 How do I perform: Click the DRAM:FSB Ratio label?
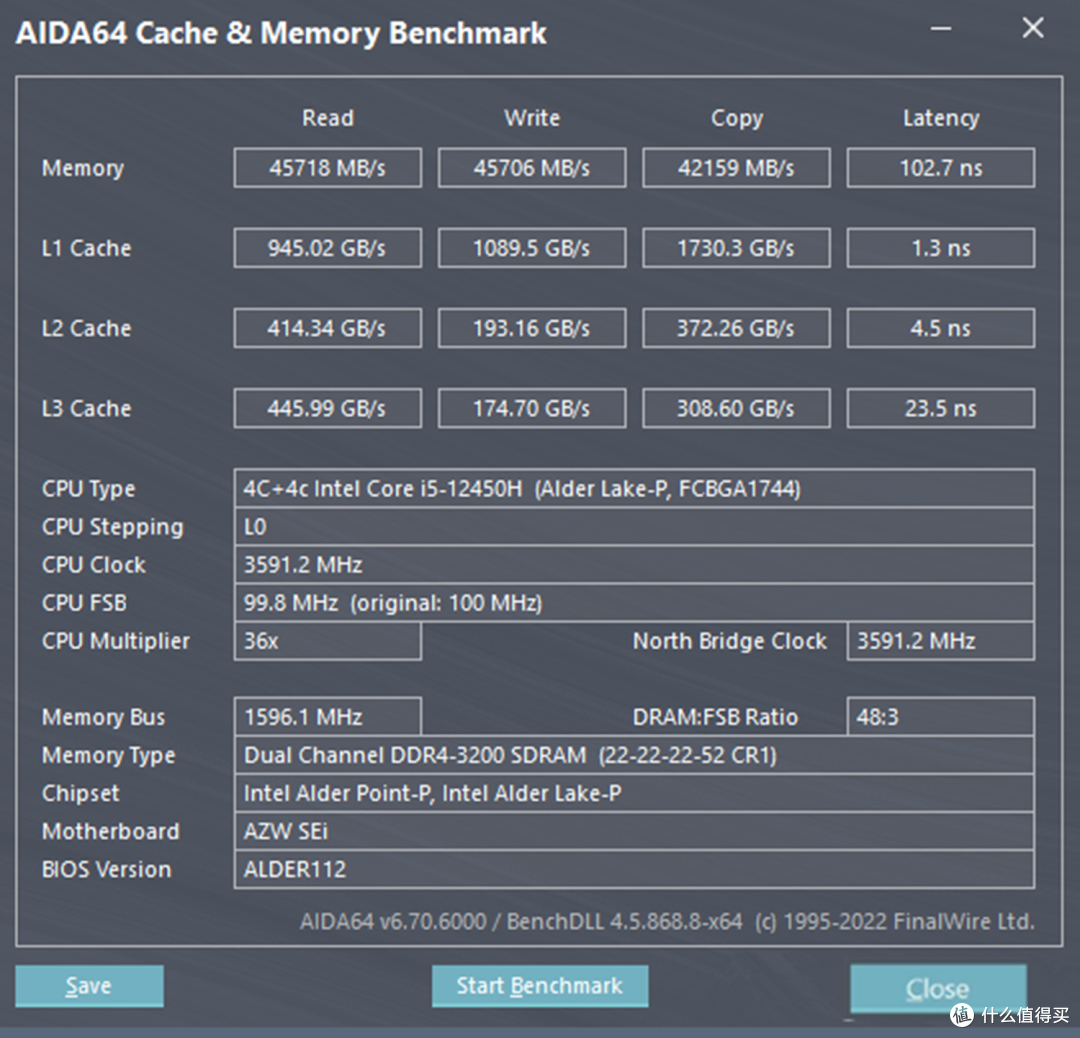tap(715, 717)
